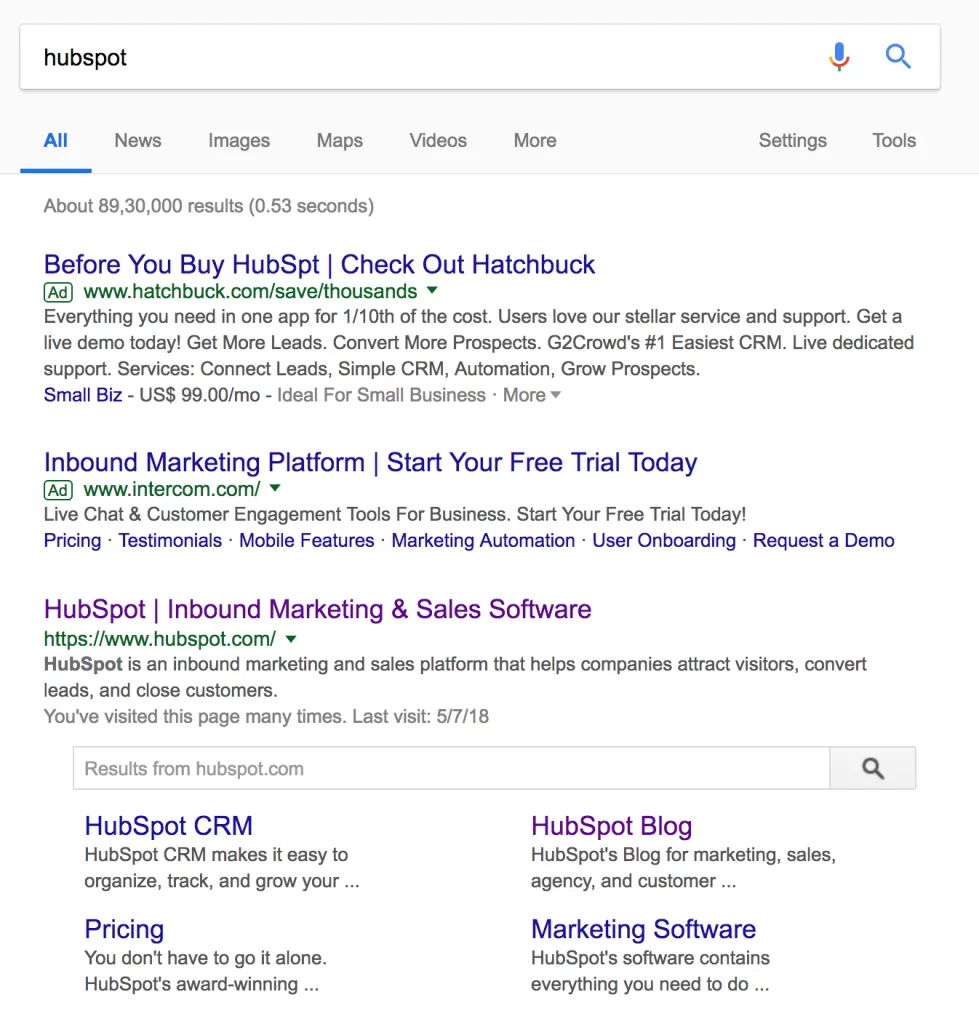Click the Hatchbuck ad headline
The image size is (979, 1024).
pyautogui.click(x=318, y=264)
